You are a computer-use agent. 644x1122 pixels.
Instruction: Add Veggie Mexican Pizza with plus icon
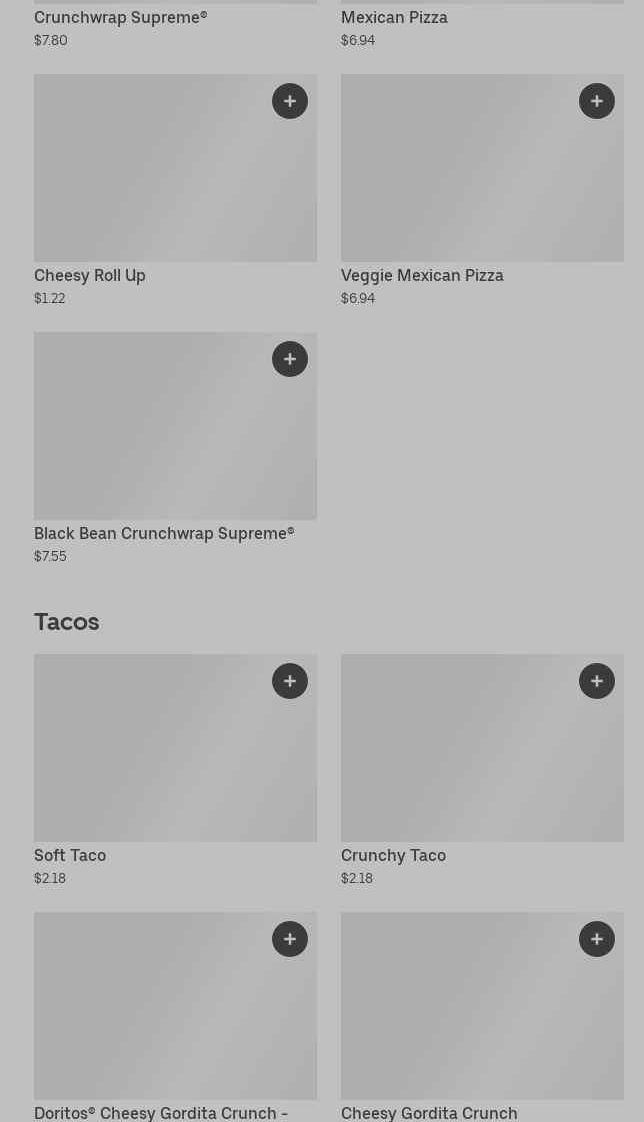(x=597, y=101)
